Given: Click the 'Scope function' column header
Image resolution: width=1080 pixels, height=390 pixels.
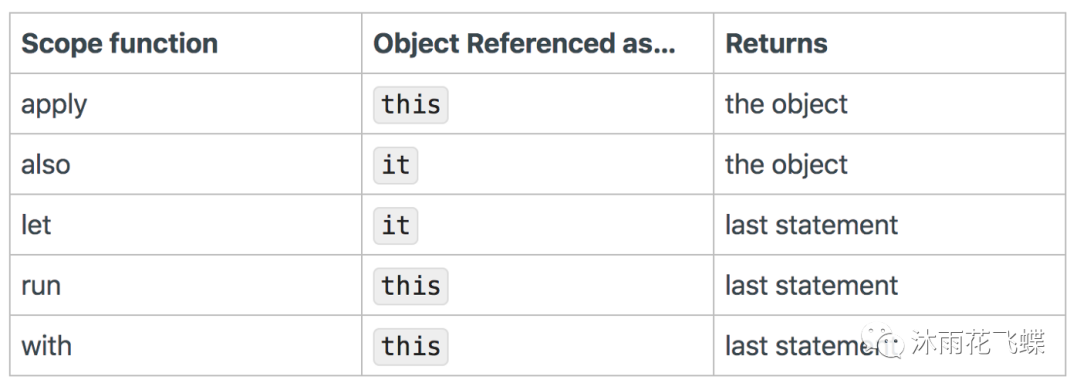Looking at the screenshot, I should tap(119, 43).
